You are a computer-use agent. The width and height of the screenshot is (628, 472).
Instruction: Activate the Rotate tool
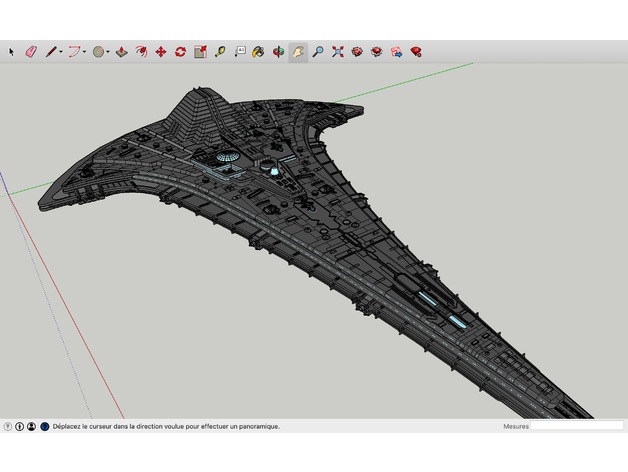[x=180, y=52]
